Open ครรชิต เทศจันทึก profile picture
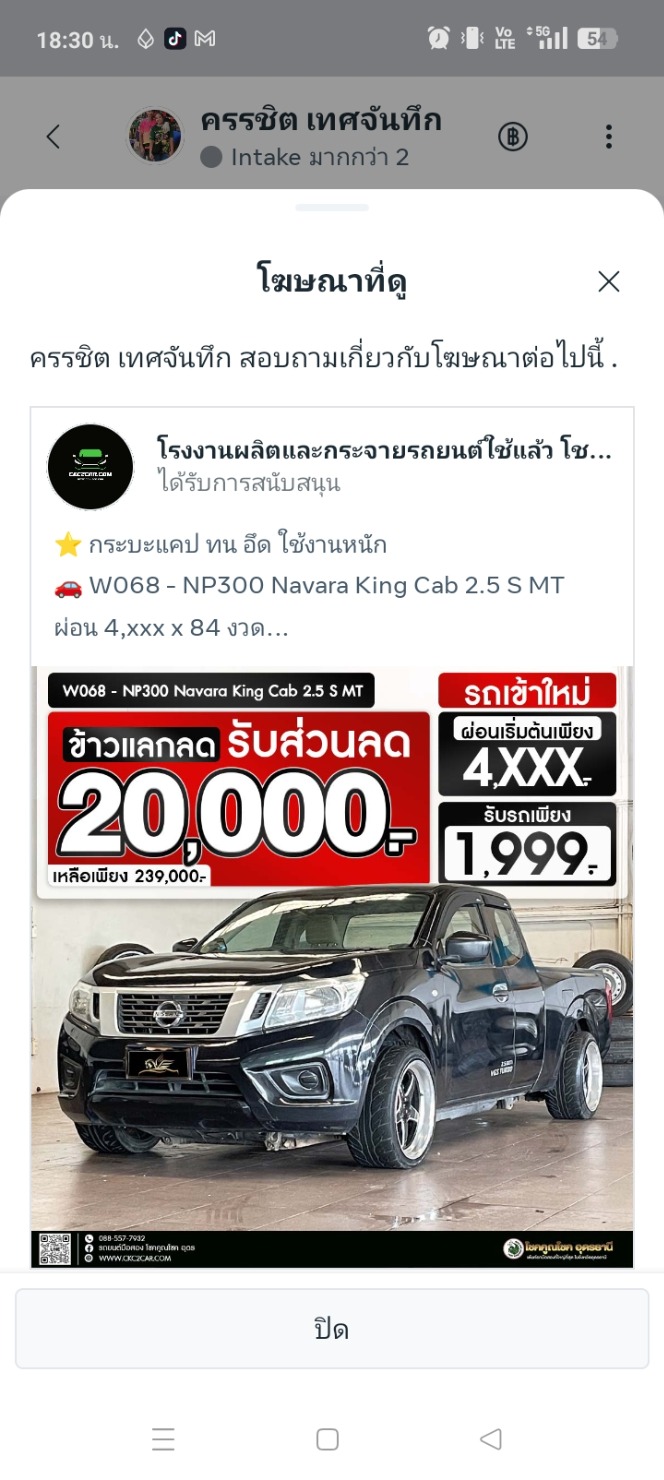The height and width of the screenshot is (1480, 664). point(155,136)
